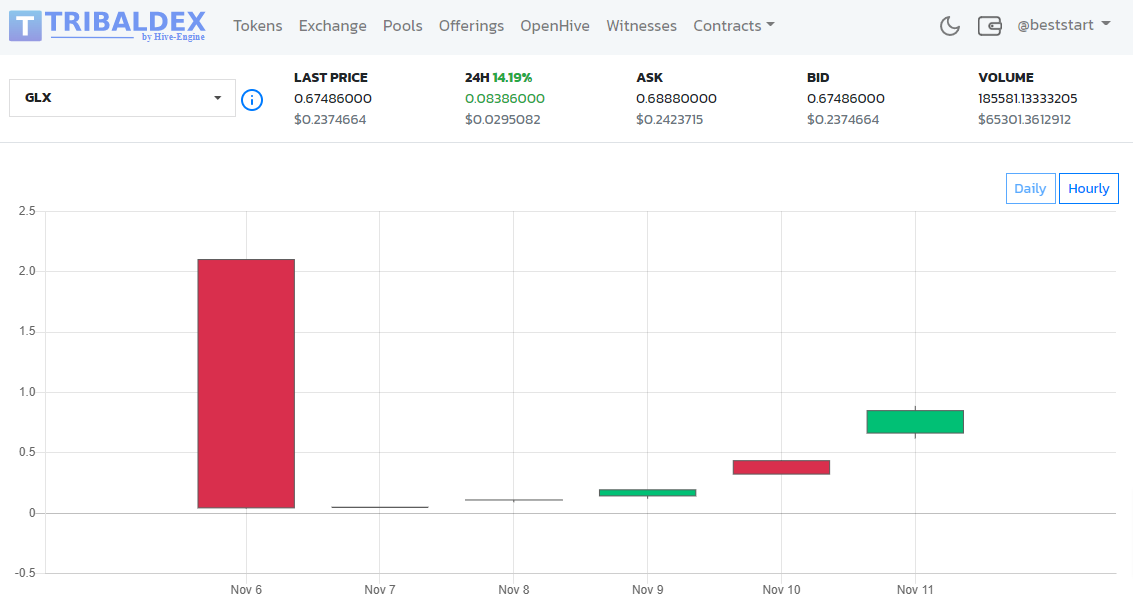This screenshot has height=596, width=1133.
Task: Open the Offerings link
Action: point(471,25)
